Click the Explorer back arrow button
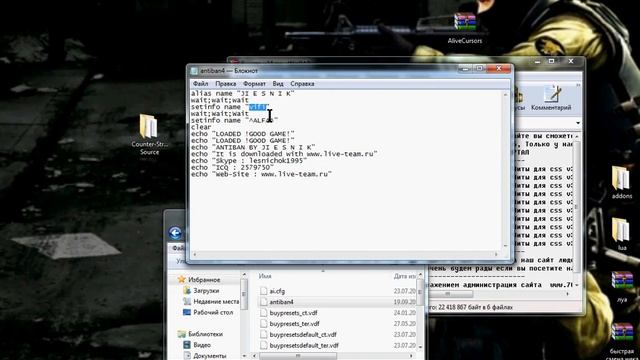 [175, 233]
